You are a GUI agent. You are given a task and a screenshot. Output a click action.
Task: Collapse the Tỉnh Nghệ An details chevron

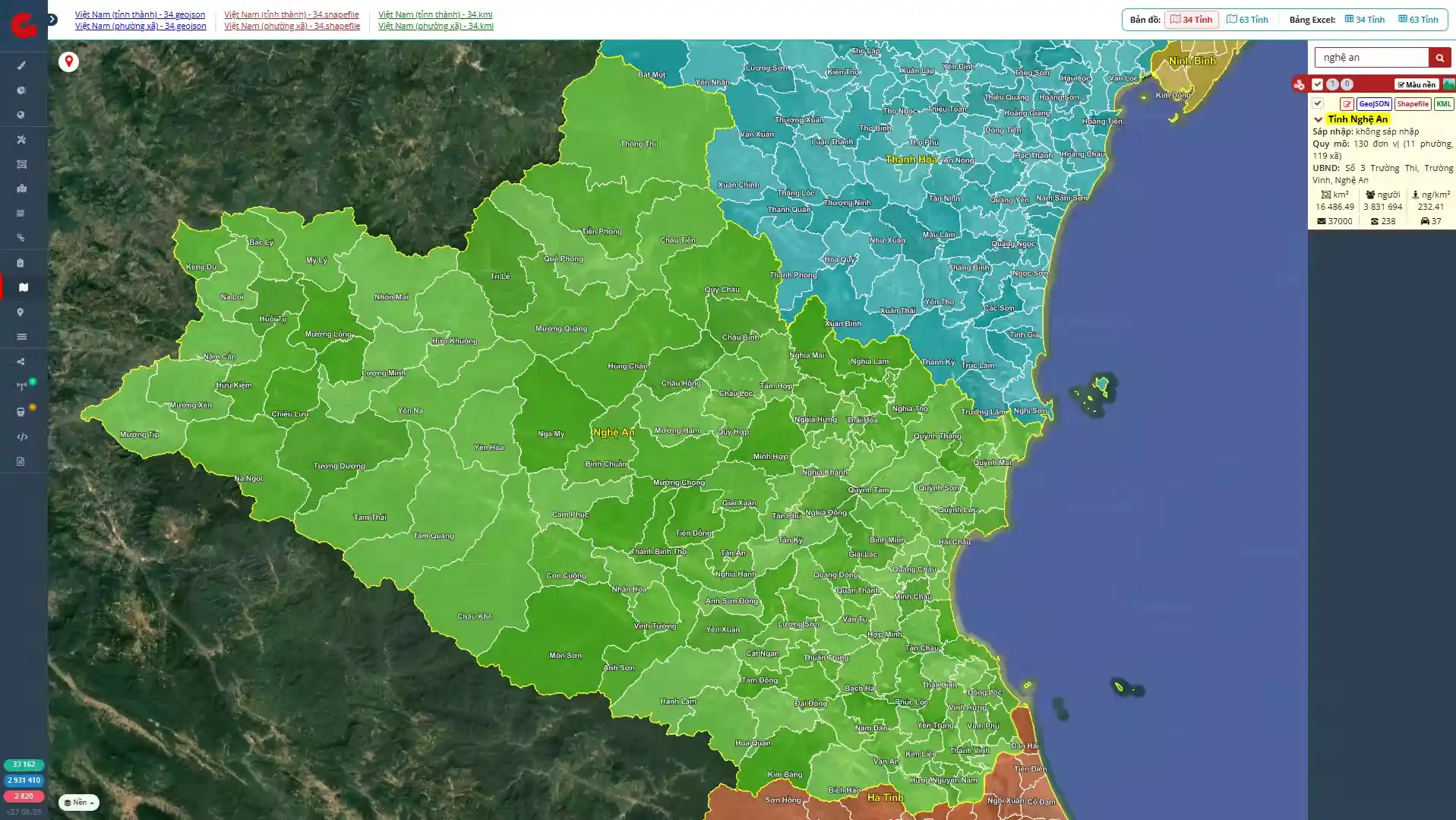[1318, 119]
